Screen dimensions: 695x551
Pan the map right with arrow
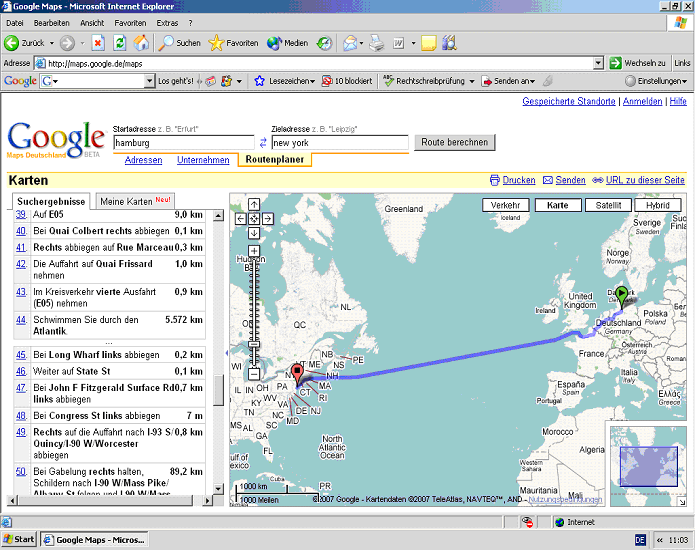pos(268,219)
